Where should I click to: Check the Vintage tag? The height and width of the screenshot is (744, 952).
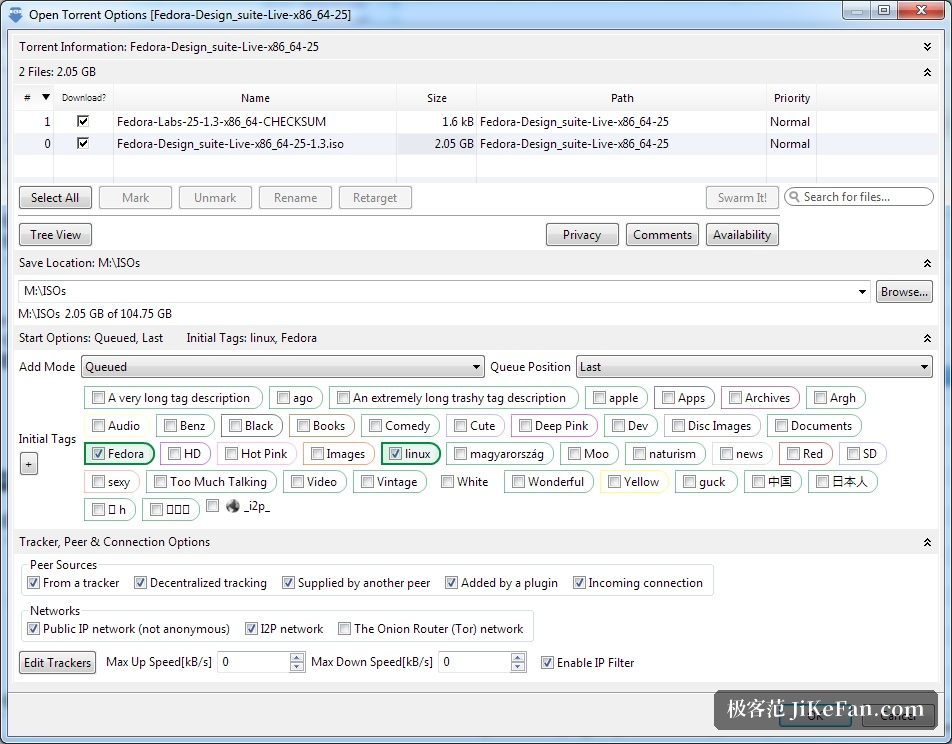367,482
